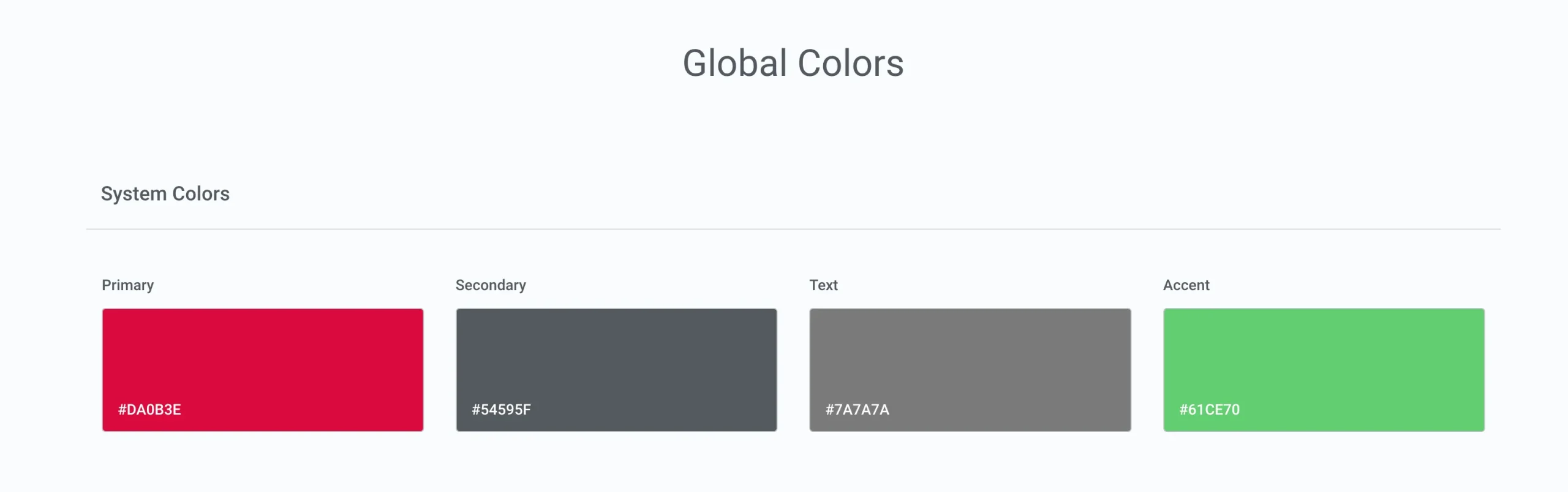This screenshot has width=1568, height=492.
Task: Click the hex code #7A7A7A
Action: [x=856, y=410]
